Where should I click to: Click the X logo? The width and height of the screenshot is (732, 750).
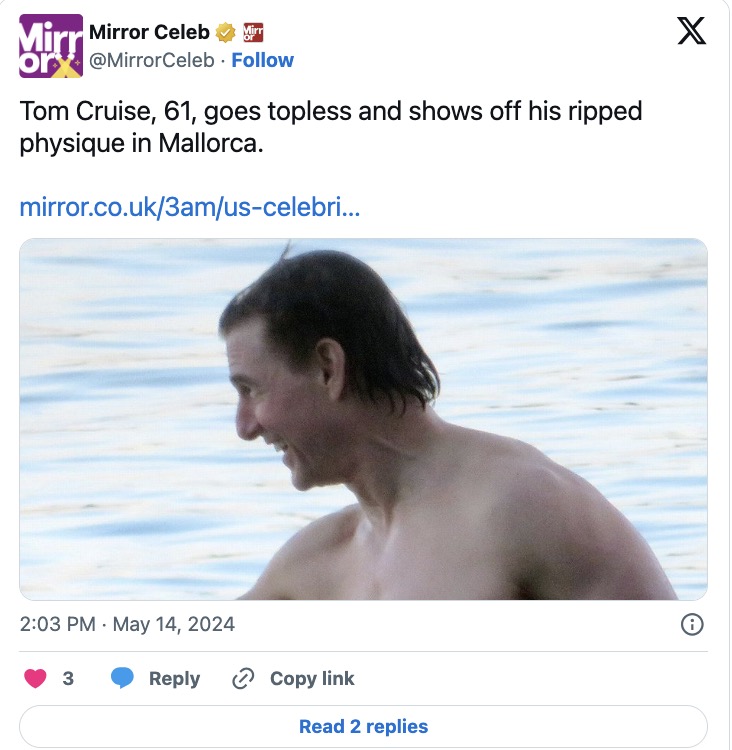691,30
